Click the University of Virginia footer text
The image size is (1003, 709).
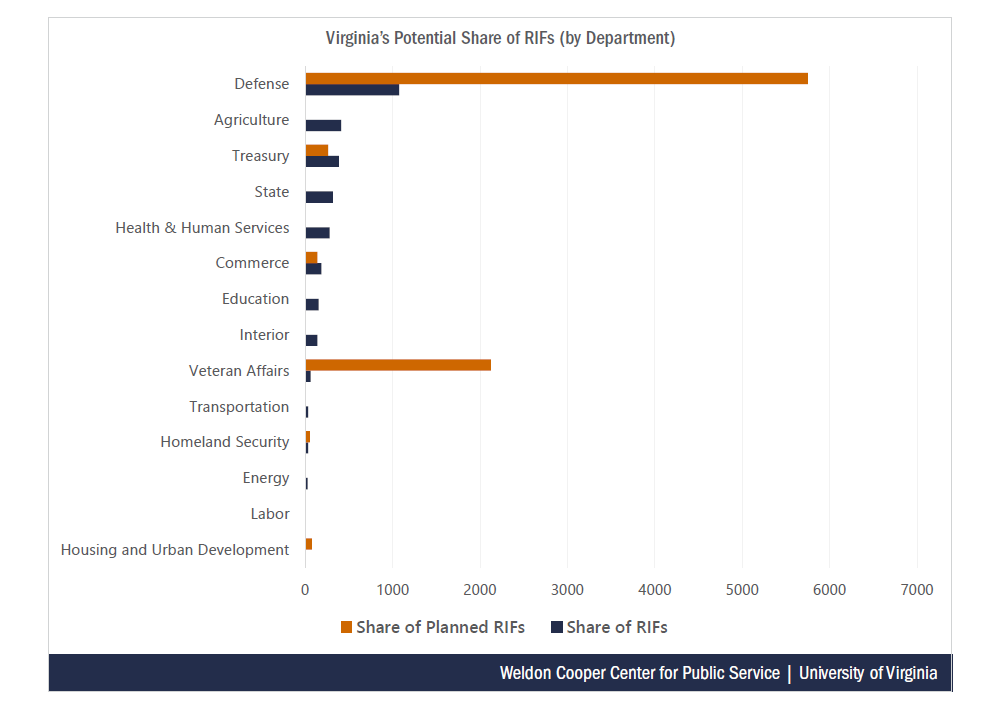[x=868, y=673]
